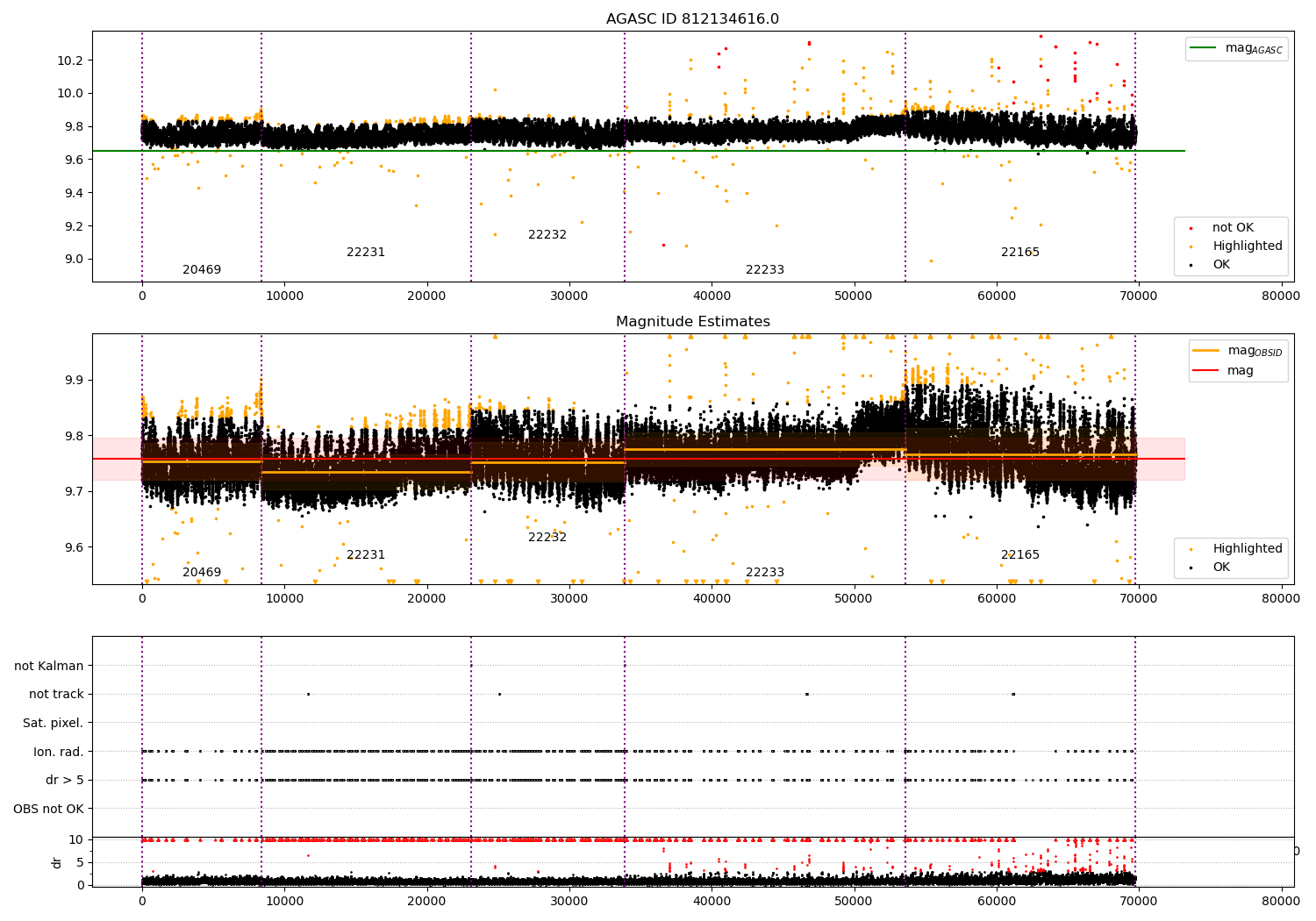
Task: Click obsid label 20469 in the Magnitude Estimates plot
Action: coord(202,573)
